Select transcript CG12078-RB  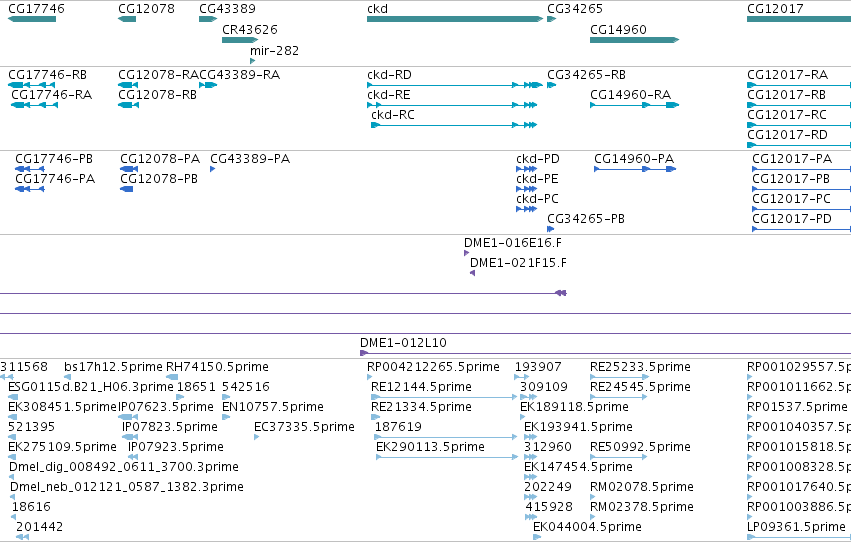(x=157, y=95)
